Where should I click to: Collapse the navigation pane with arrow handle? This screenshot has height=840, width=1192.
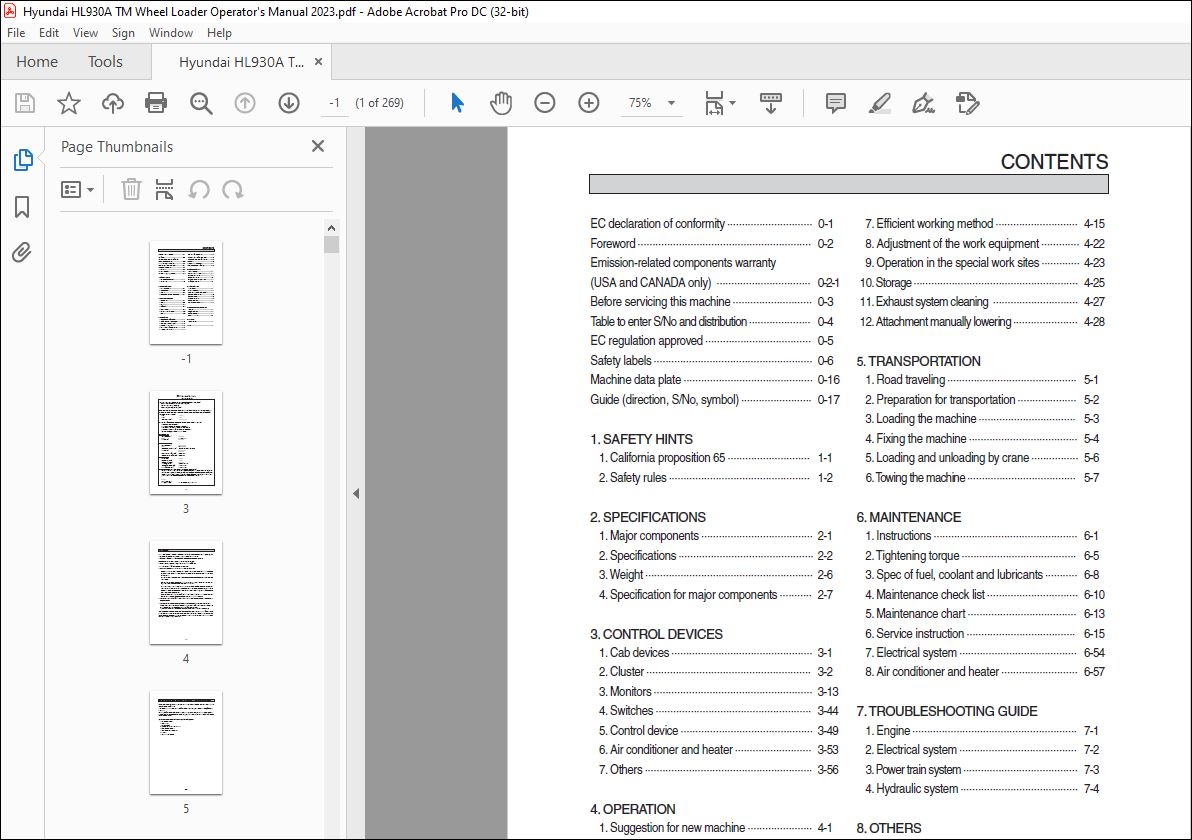click(x=355, y=493)
